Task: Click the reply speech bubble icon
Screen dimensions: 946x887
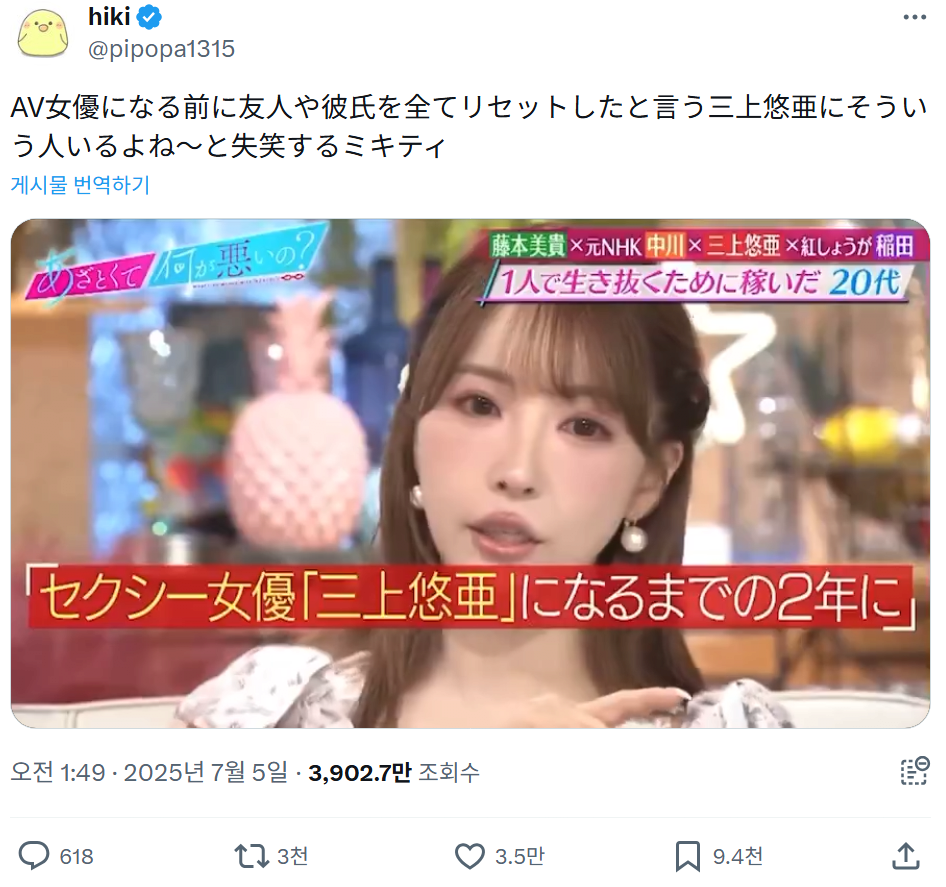Action: [x=34, y=856]
